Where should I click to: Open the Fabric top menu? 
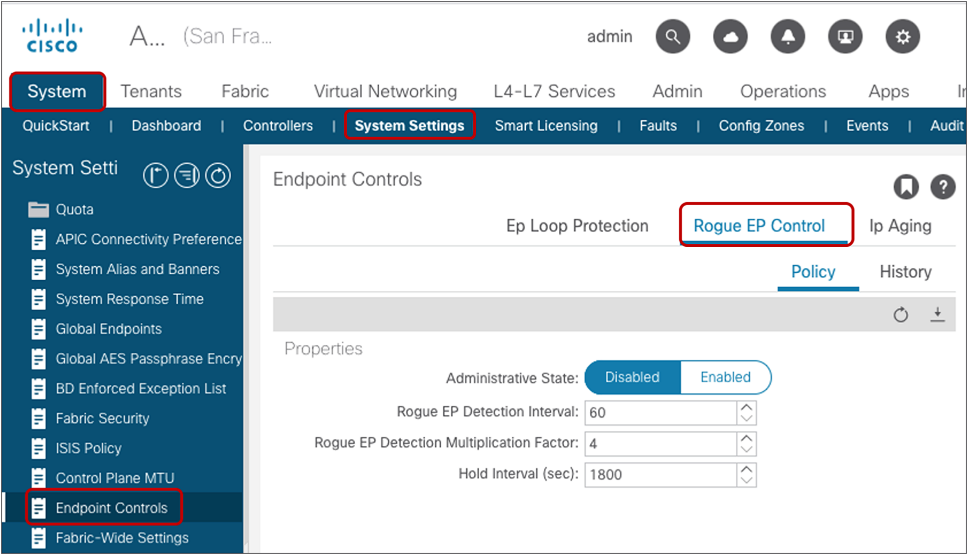[245, 91]
